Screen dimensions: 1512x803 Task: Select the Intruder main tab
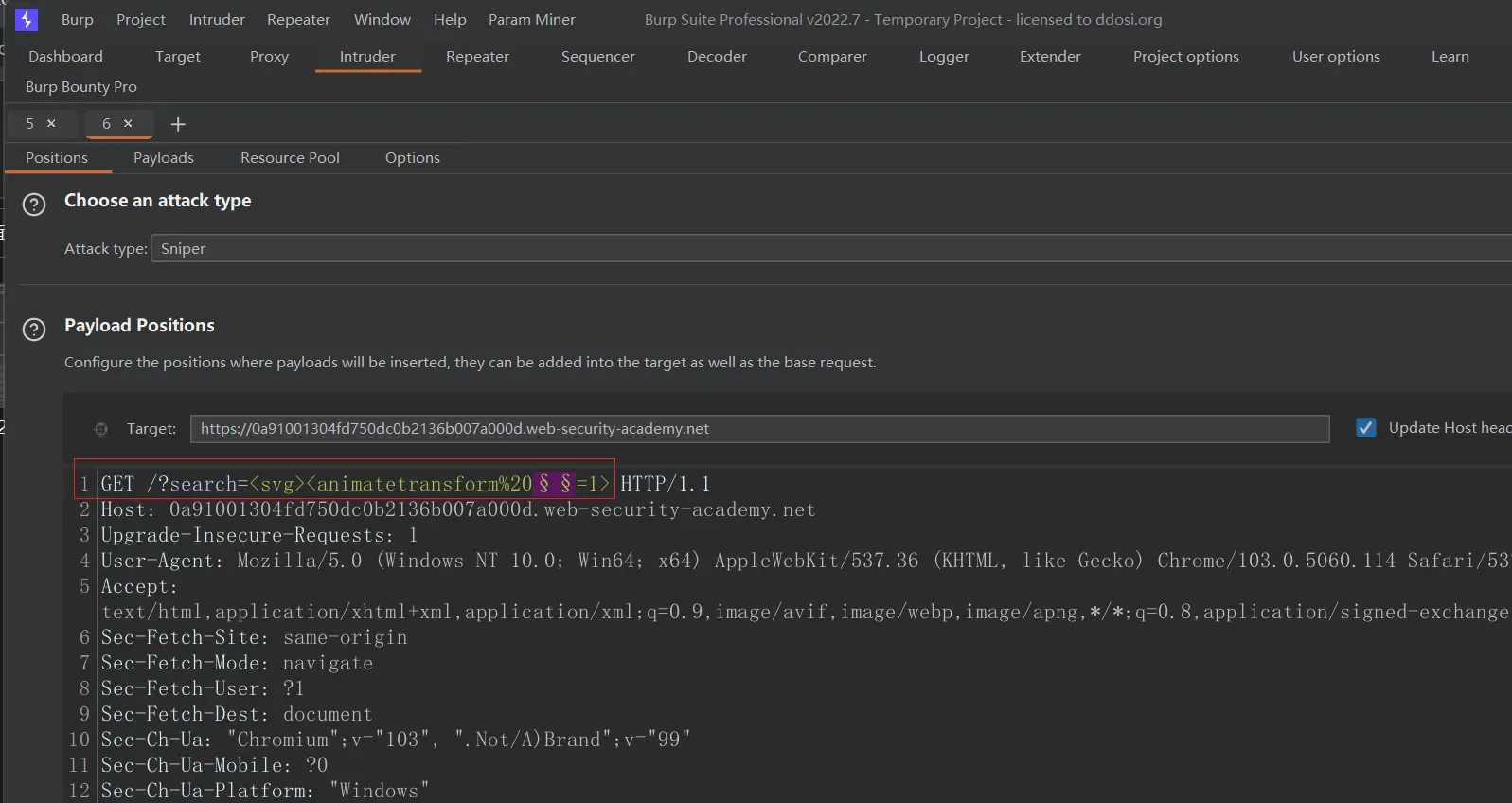click(x=368, y=56)
